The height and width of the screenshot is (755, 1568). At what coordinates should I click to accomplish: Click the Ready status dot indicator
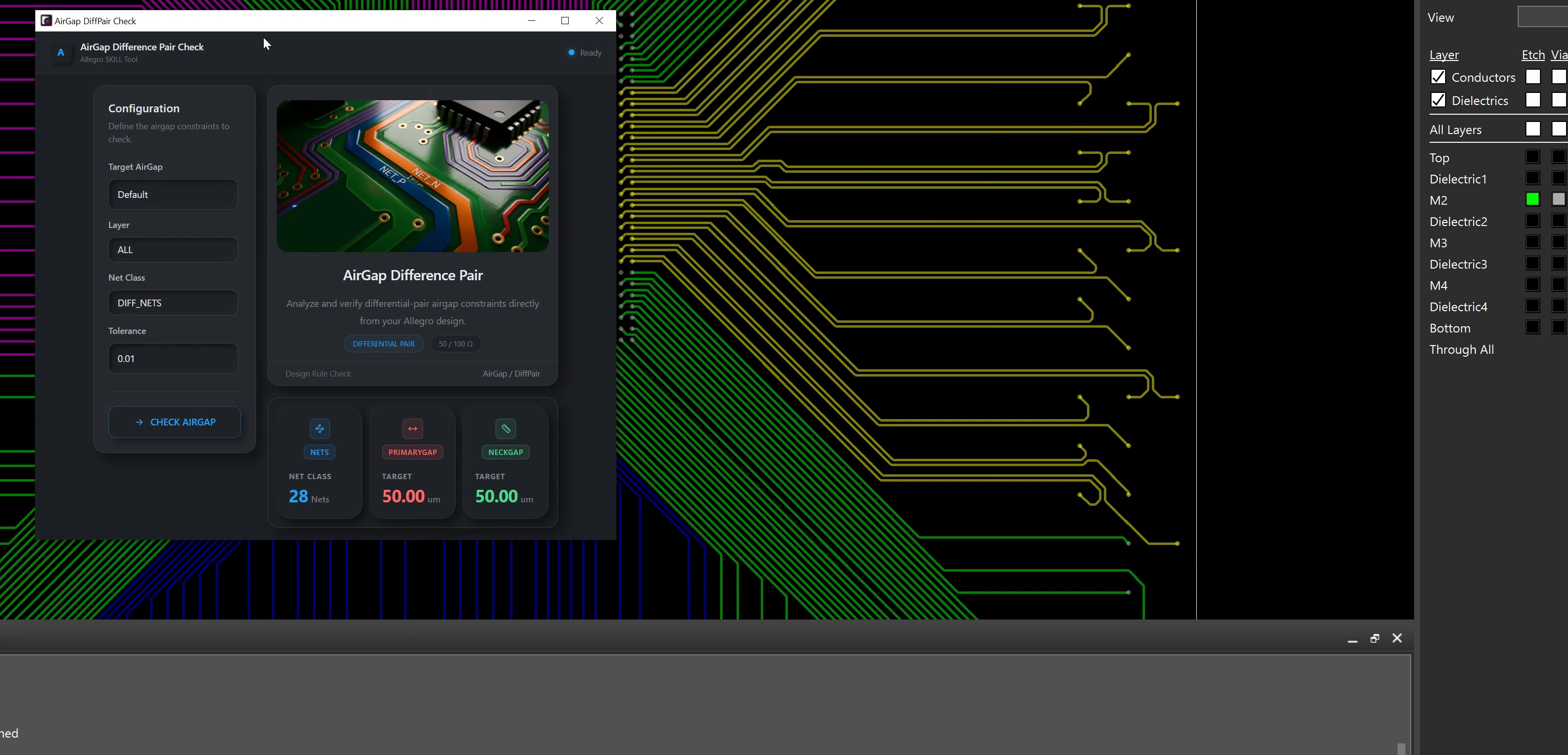click(x=571, y=52)
